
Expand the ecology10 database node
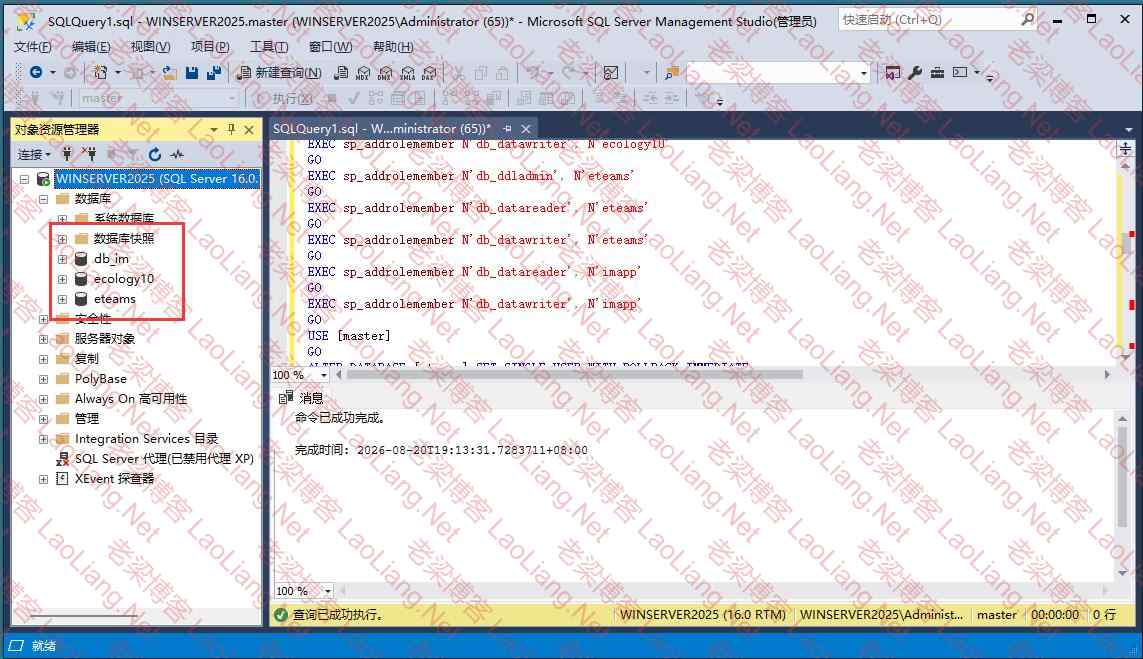[62, 279]
